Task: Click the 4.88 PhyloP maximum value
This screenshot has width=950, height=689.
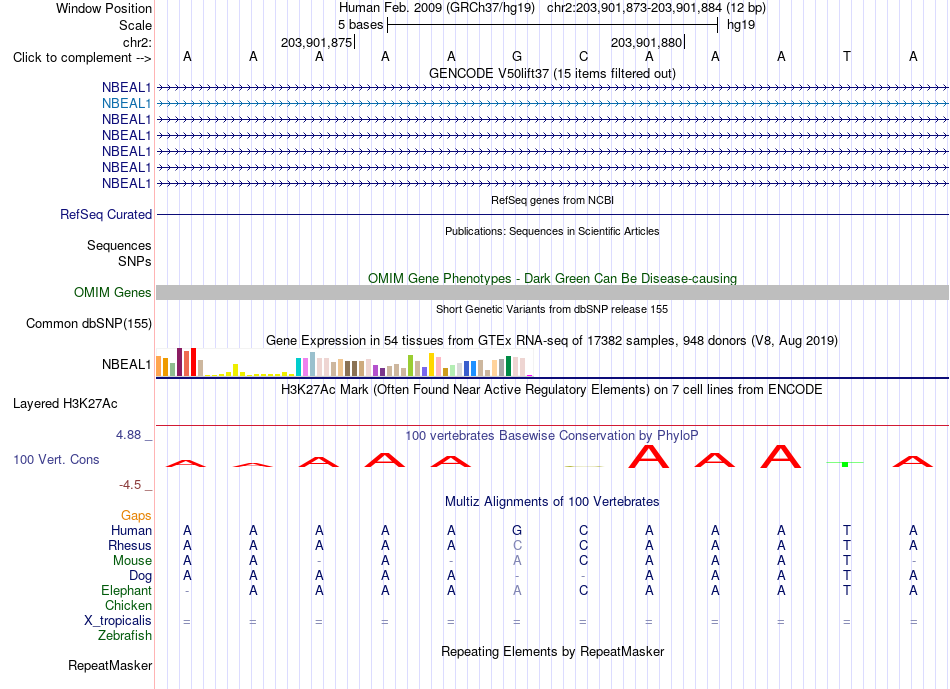Action: pos(128,434)
